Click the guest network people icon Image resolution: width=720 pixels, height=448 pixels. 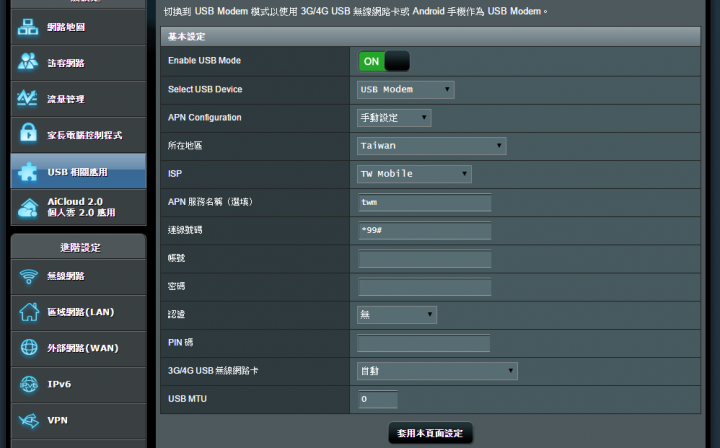(28, 62)
